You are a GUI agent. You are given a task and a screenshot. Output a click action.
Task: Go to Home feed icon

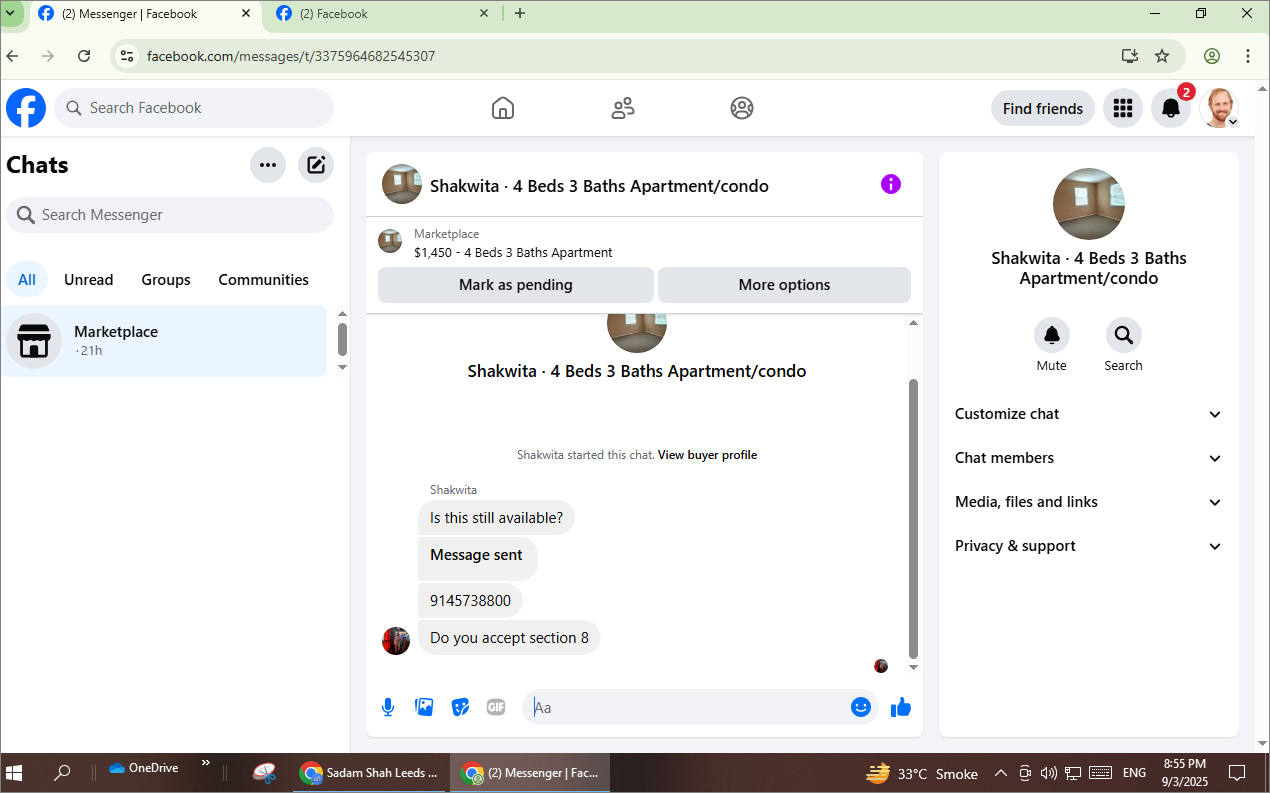[x=503, y=108]
